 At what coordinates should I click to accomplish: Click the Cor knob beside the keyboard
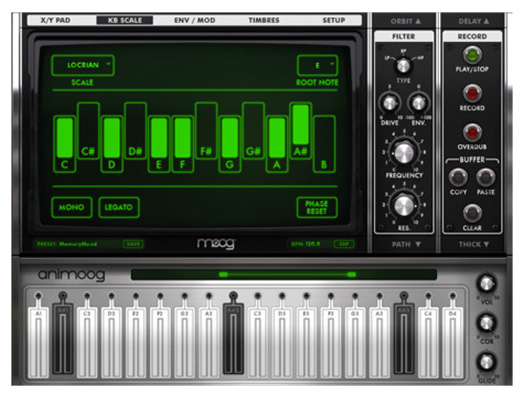pyautogui.click(x=486, y=323)
